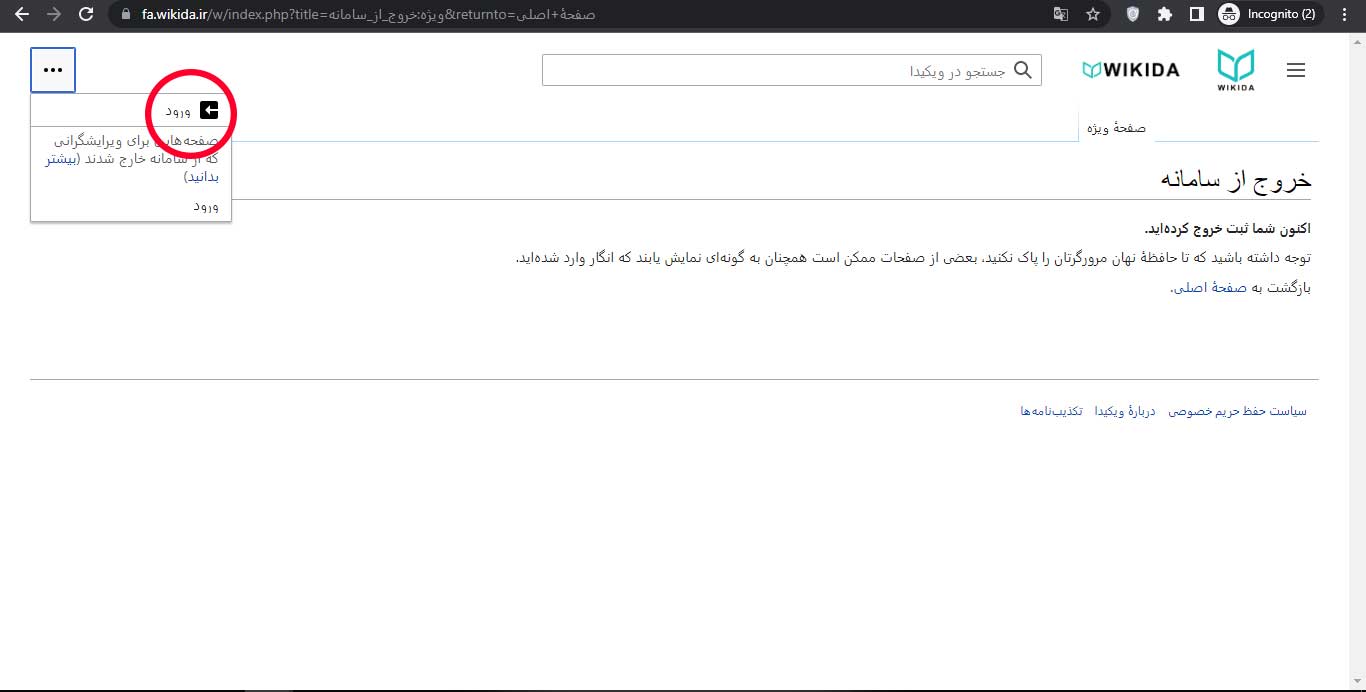
Task: Click the WIKIDA wordmark logo
Action: (1131, 70)
